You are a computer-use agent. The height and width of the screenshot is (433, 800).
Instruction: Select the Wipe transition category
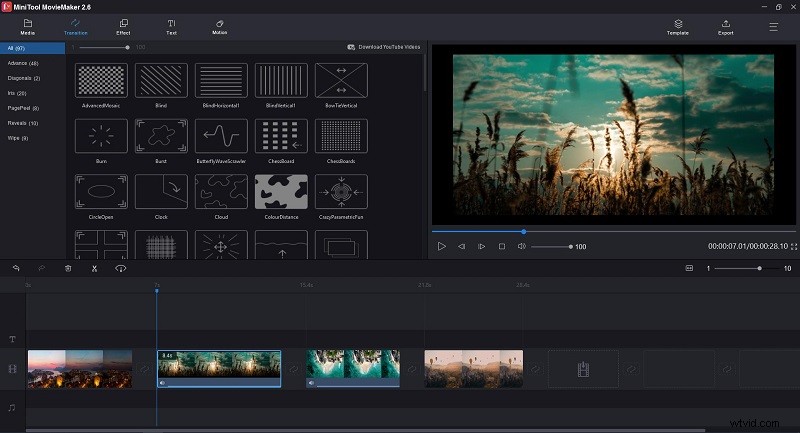[18, 138]
